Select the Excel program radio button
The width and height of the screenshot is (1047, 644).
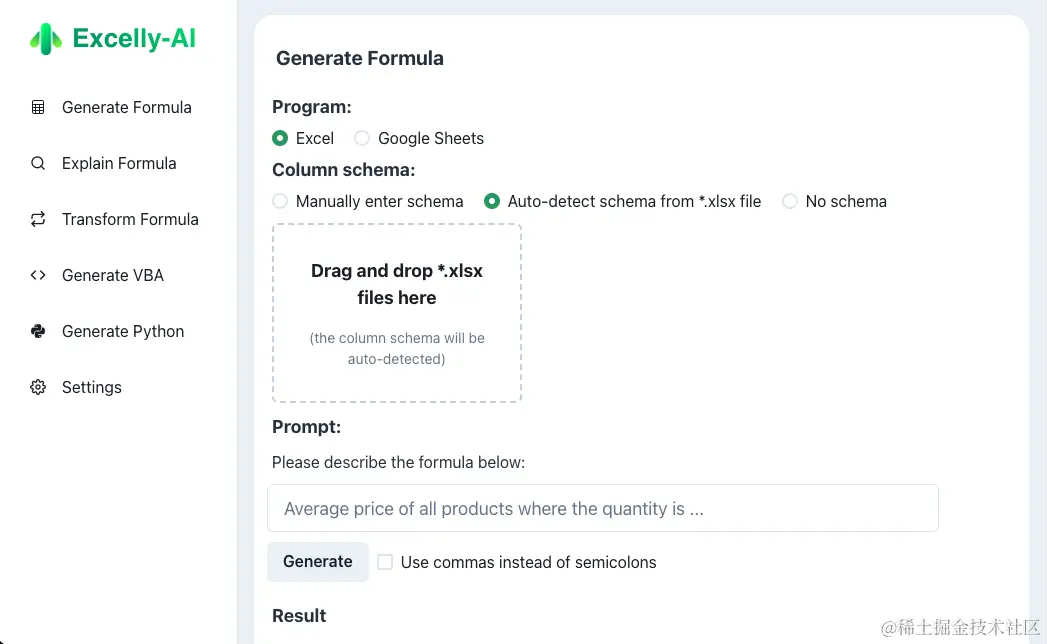280,138
